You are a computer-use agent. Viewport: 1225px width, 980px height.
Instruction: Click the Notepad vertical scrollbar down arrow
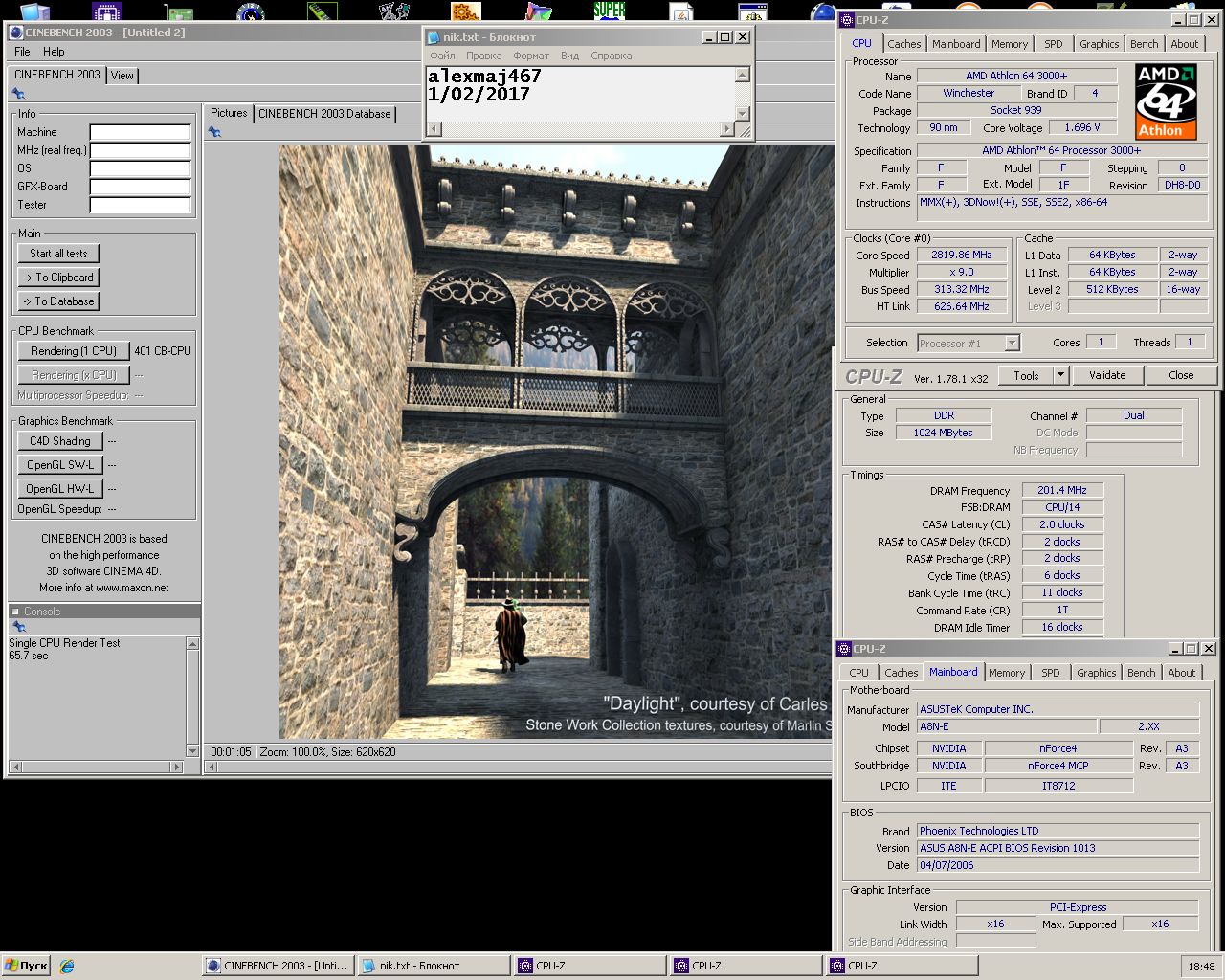tap(743, 113)
